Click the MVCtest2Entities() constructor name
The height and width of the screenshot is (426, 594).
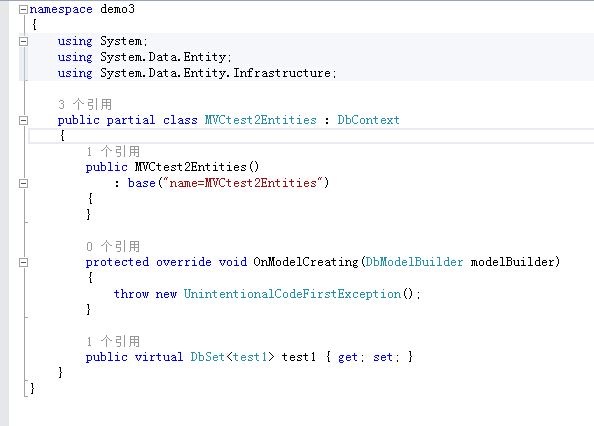(x=197, y=167)
